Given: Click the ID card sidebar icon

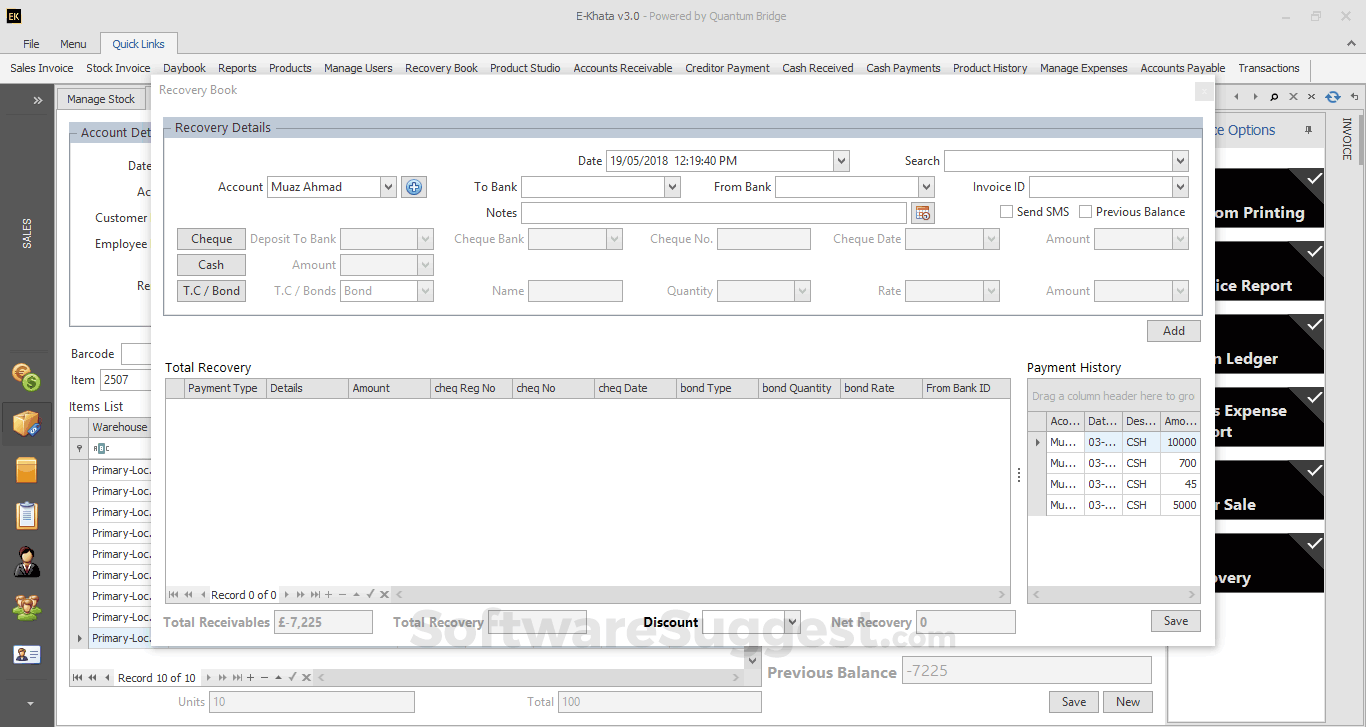Looking at the screenshot, I should (26, 655).
